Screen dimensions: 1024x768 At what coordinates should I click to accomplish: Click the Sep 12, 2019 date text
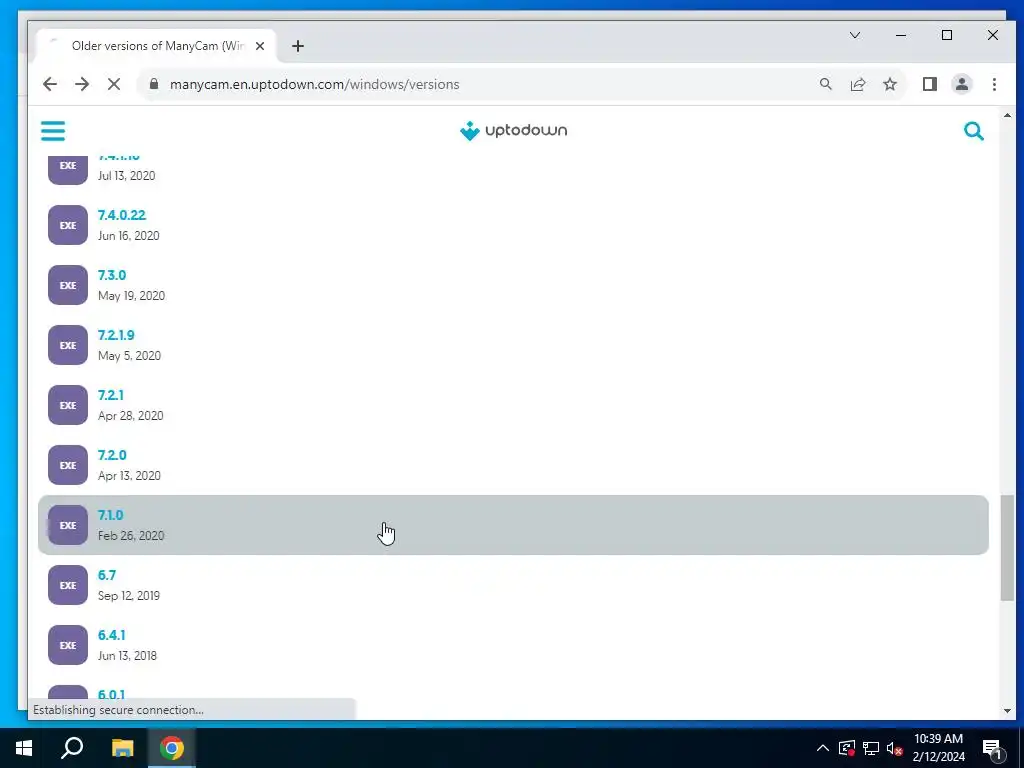coord(129,596)
